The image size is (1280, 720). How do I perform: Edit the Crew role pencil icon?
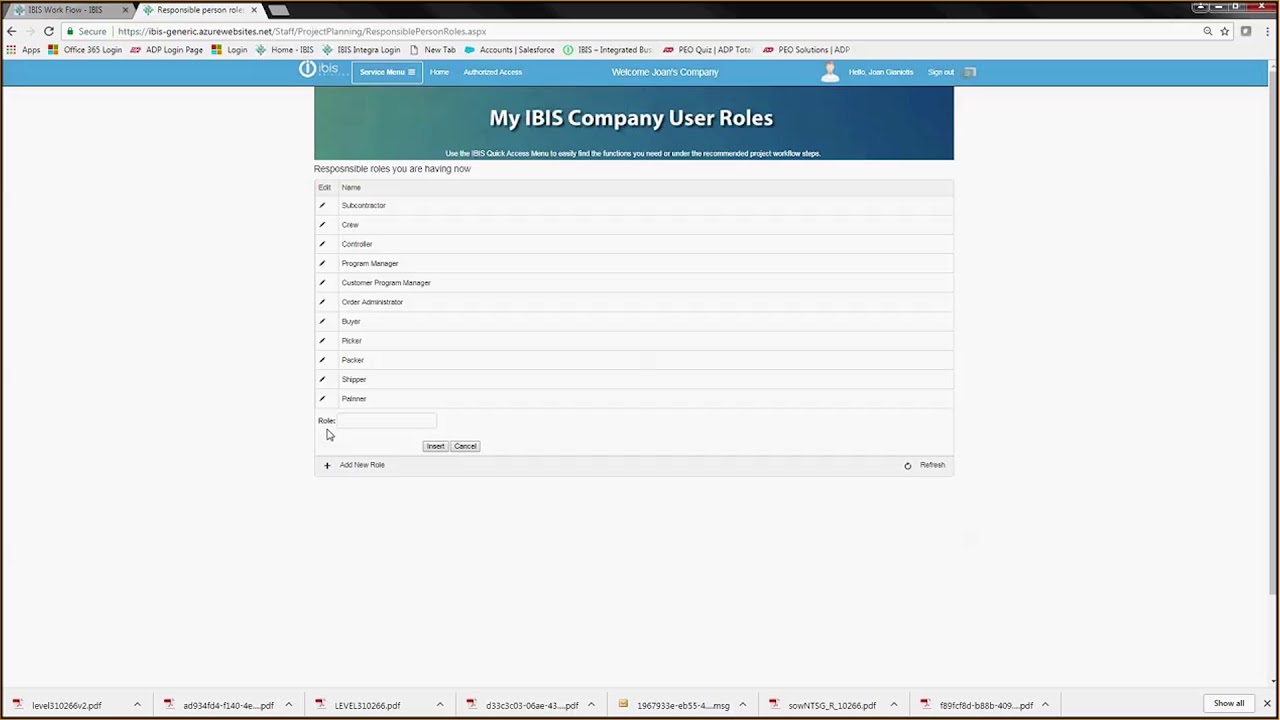(x=322, y=225)
